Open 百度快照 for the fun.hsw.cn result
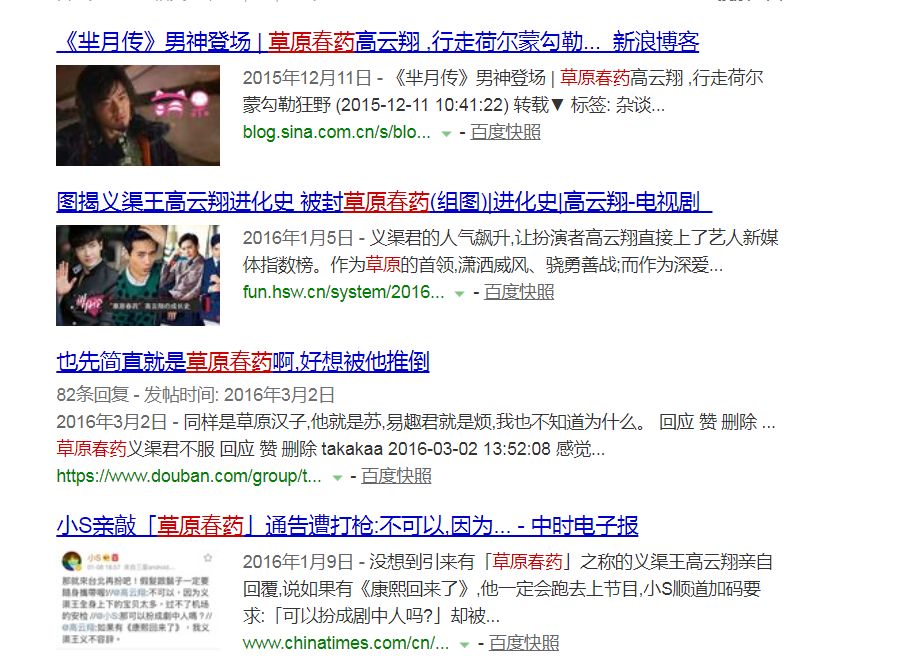Screen dimensions: 904x666 519,292
